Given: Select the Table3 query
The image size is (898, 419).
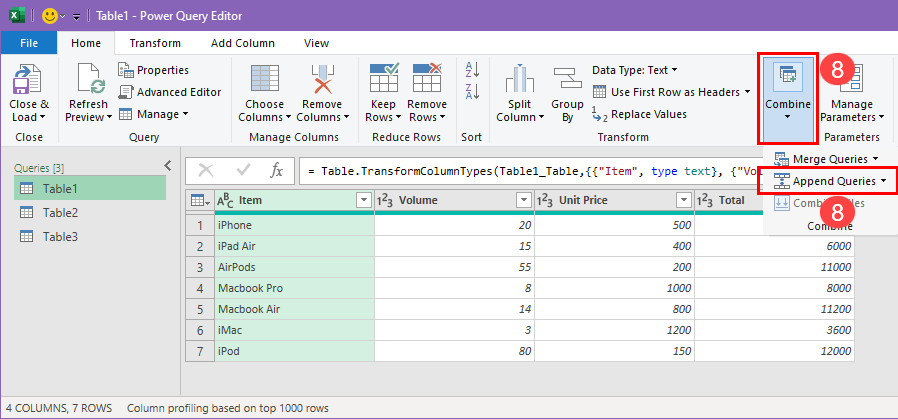Looking at the screenshot, I should click(x=90, y=236).
